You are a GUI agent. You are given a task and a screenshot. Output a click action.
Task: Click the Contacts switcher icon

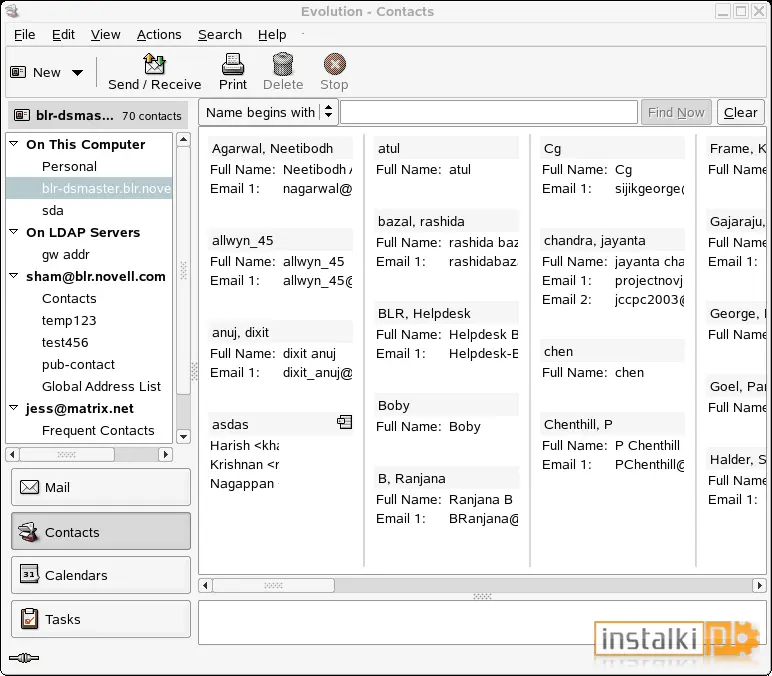pos(28,532)
